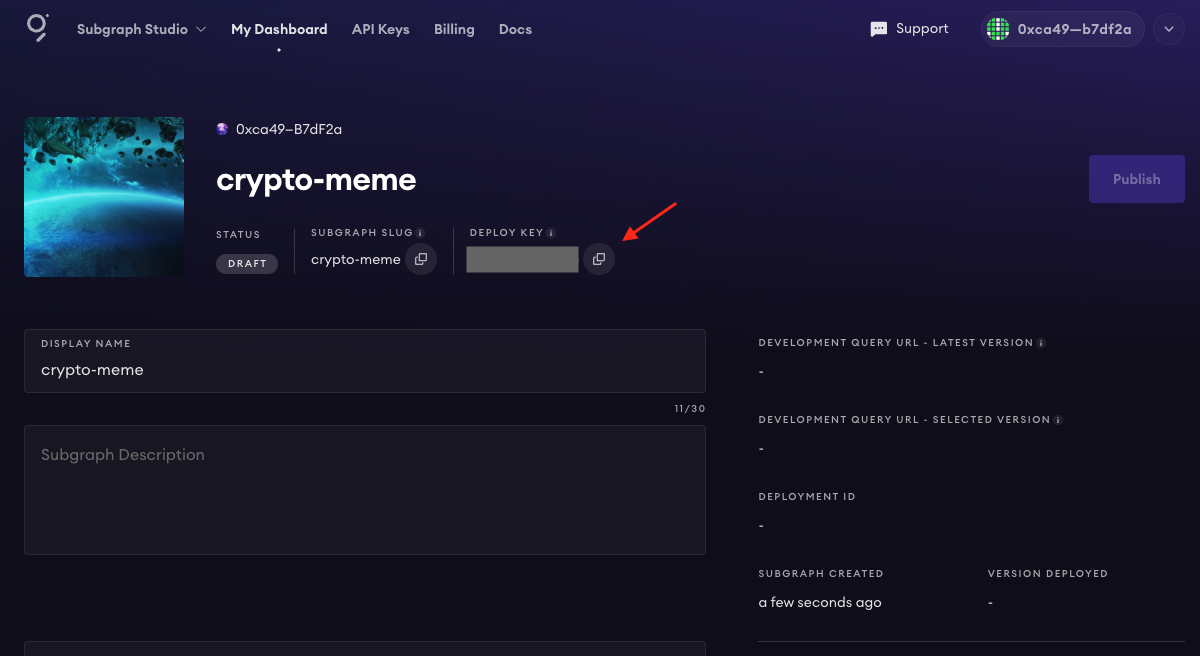Viewport: 1200px width, 656px height.
Task: Show info tooltip for Subgraph Slug
Action: tap(420, 233)
